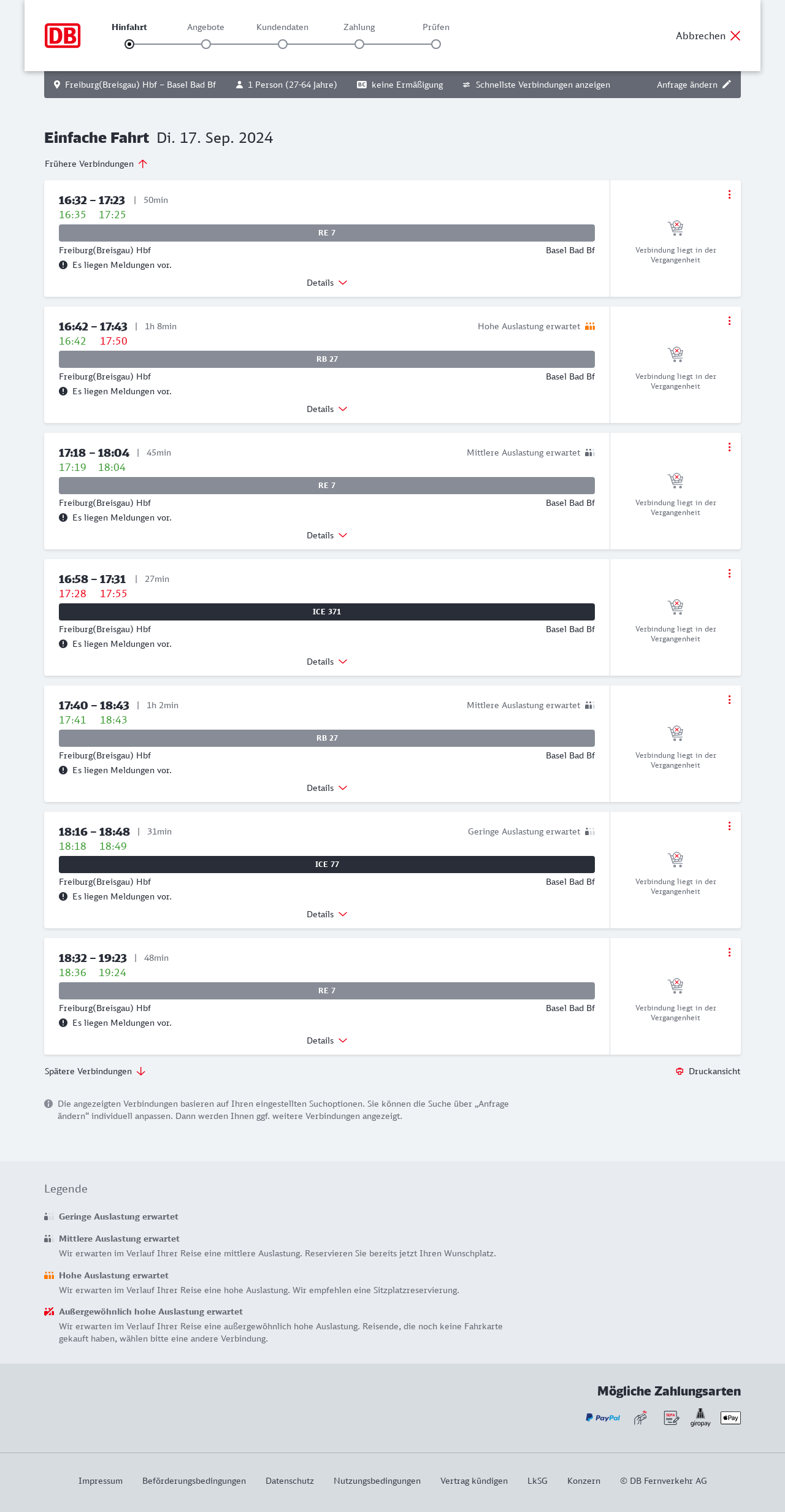
Task: Click the PayPal payment icon
Action: 603,1418
